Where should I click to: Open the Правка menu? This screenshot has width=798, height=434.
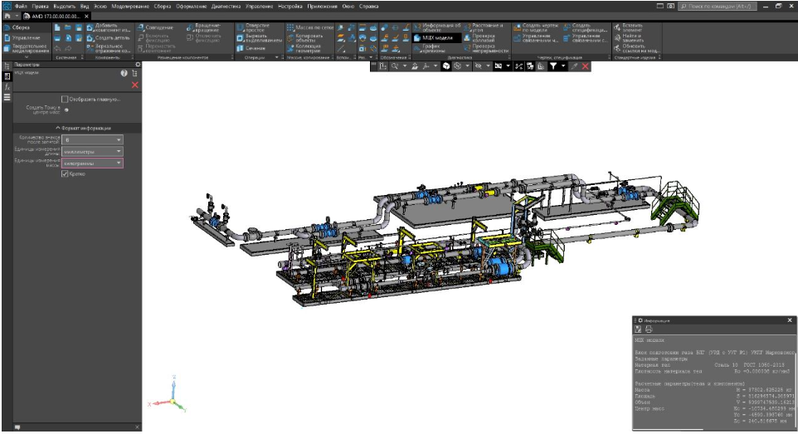click(x=40, y=6)
